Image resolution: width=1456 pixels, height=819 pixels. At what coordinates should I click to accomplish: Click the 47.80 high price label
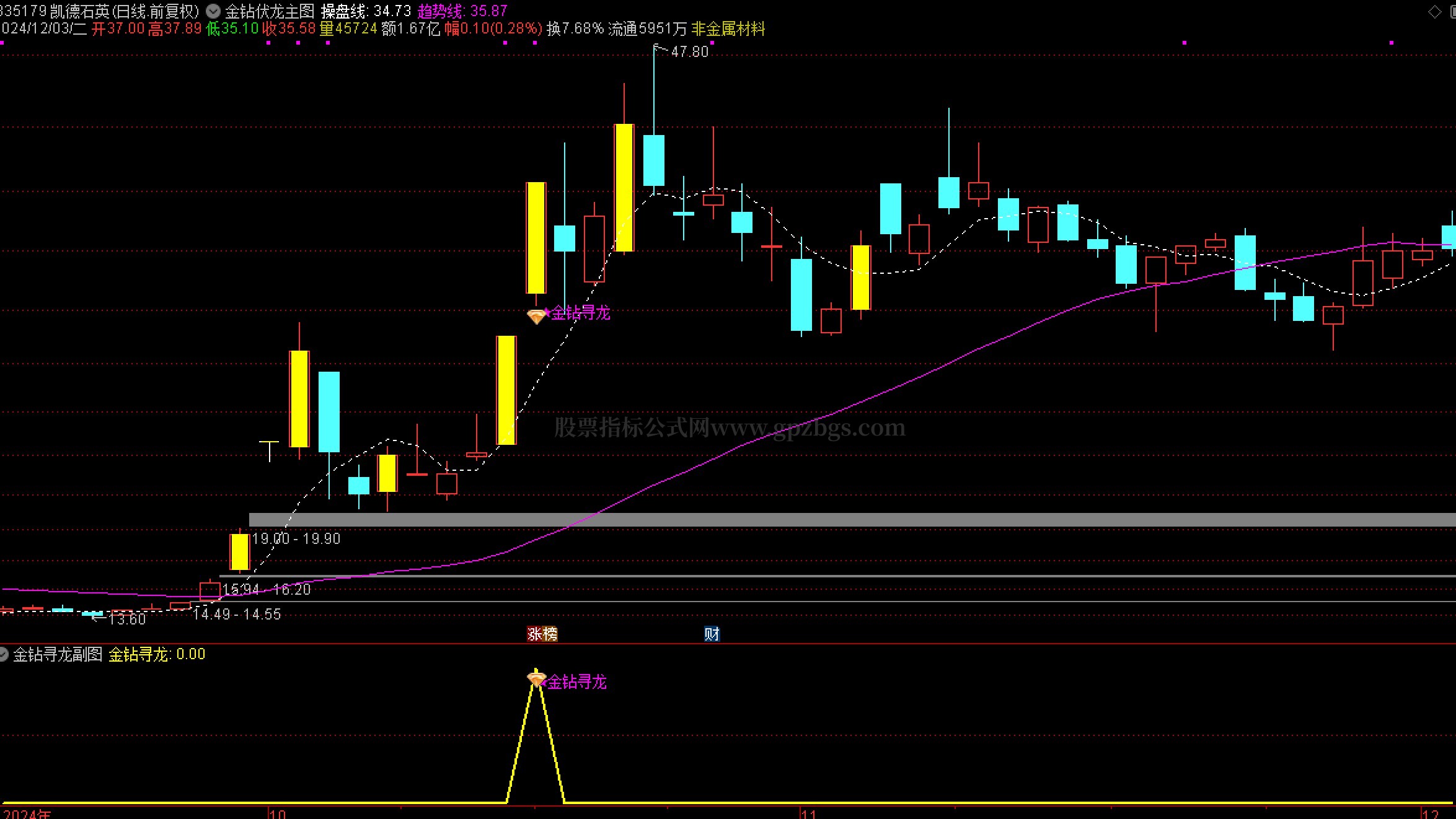click(x=689, y=51)
